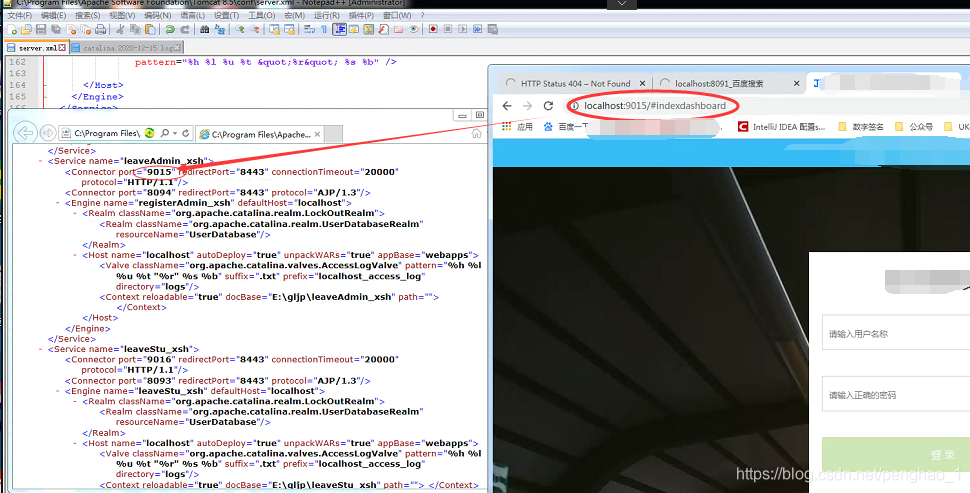Toggle the indent guide toolbar button

click(339, 30)
